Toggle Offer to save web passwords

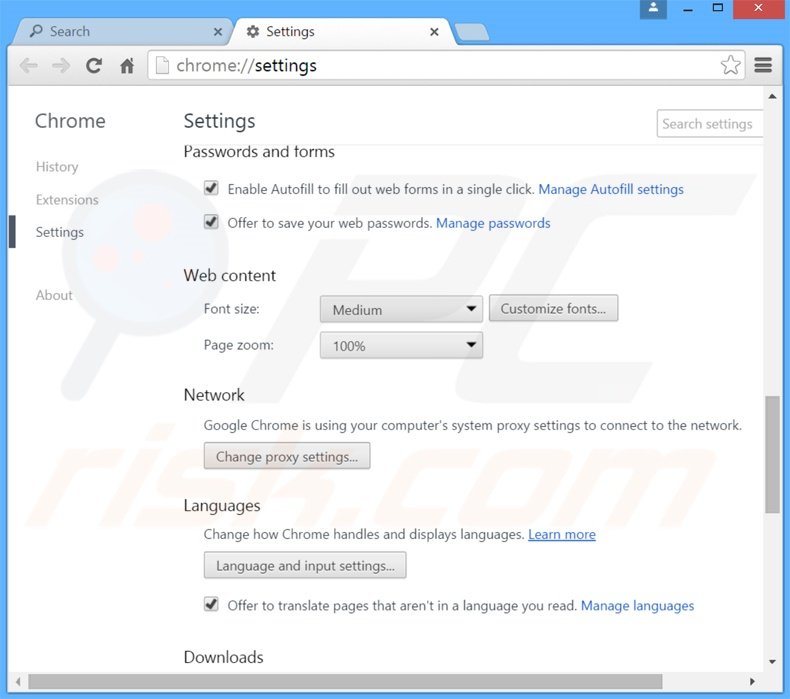click(x=211, y=222)
